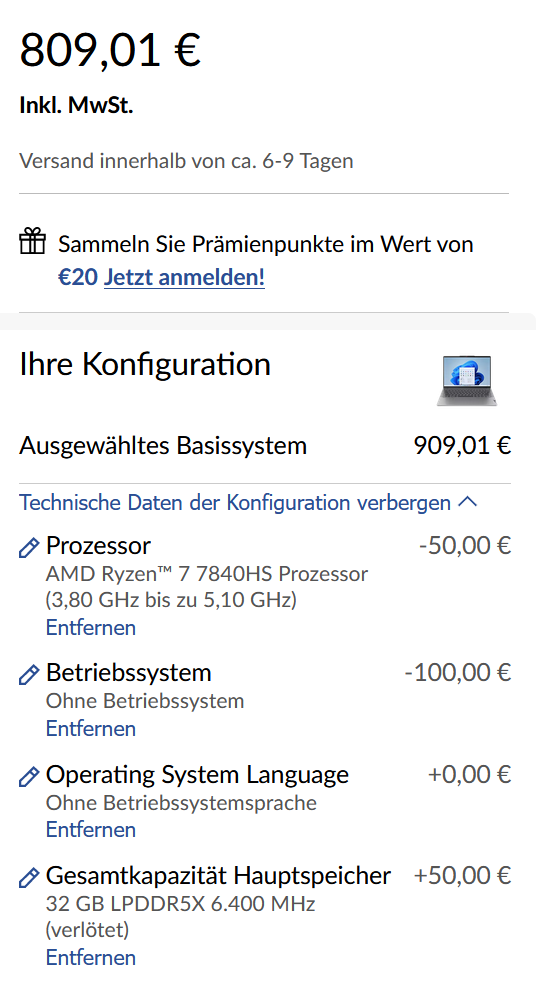Click the edit pencil next to Betriebssystem
Screen dimensions: 541x994
click(x=29, y=674)
